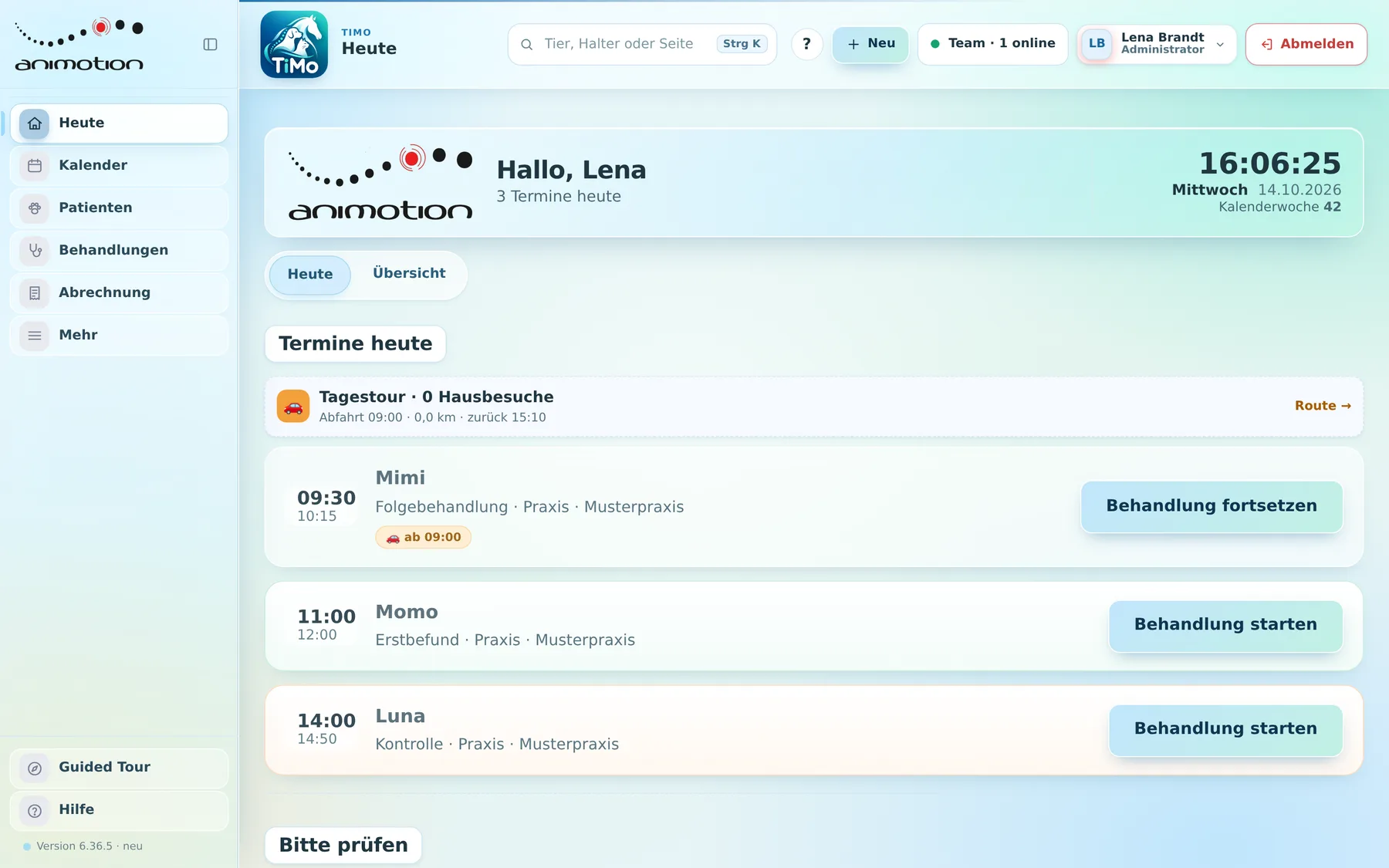Viewport: 1389px width, 868px height.
Task: Open Hilfe in the sidebar
Action: (120, 810)
